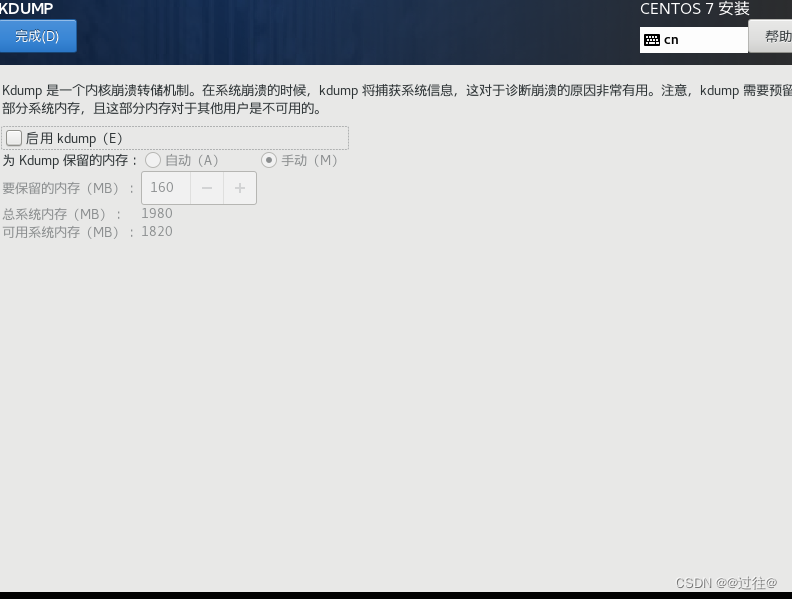Increase reserved memory with plus button
Screen dimensions: 792x599
pos(240,188)
